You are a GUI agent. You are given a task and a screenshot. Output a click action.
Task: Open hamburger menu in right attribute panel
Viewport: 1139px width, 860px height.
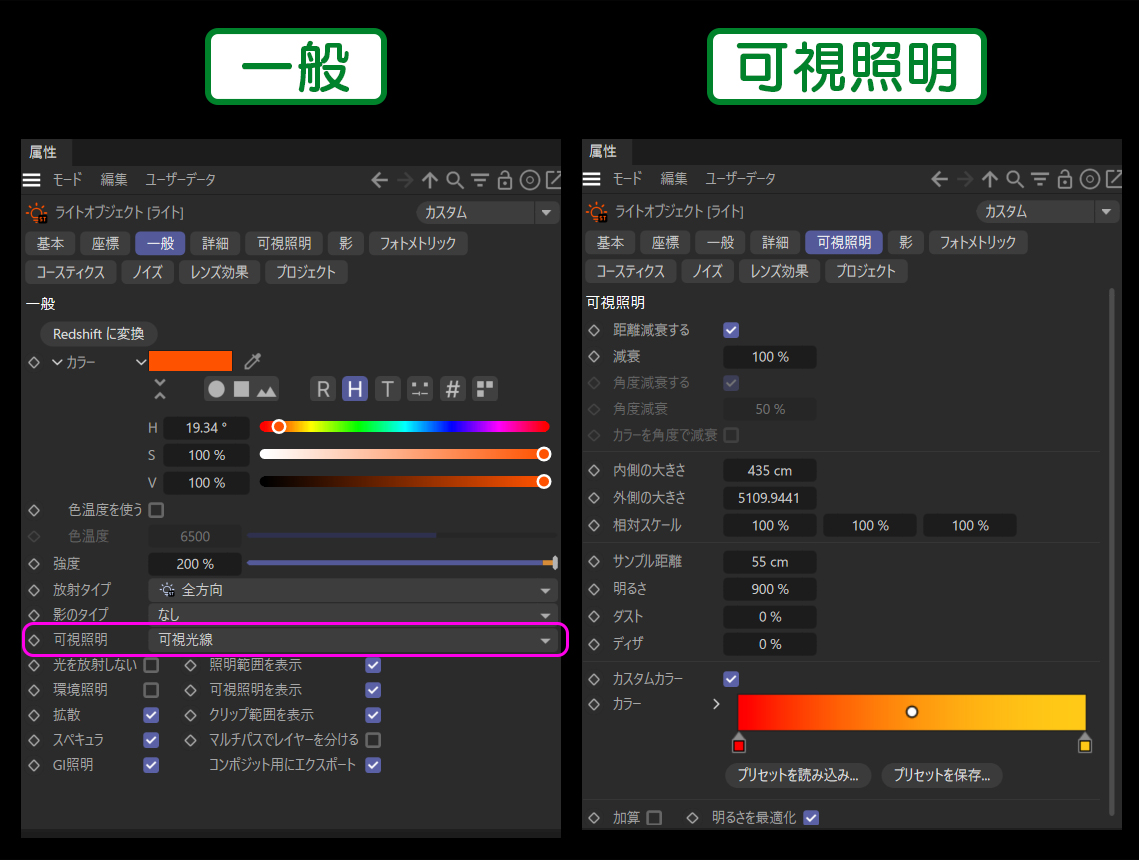pyautogui.click(x=592, y=179)
